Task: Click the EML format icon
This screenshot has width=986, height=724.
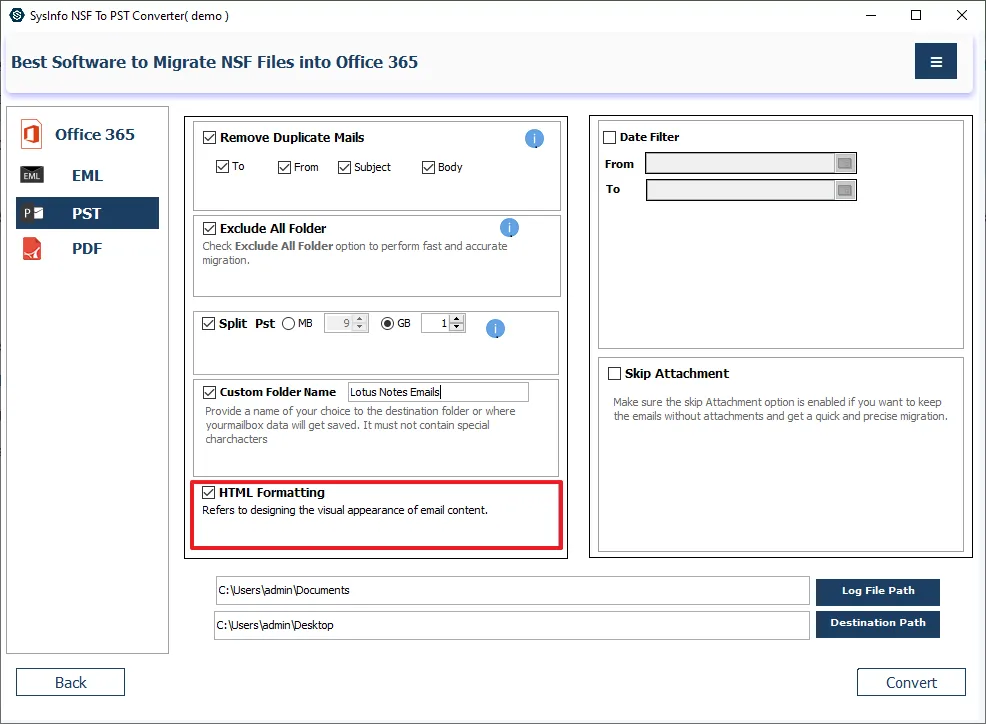Action: 32,176
